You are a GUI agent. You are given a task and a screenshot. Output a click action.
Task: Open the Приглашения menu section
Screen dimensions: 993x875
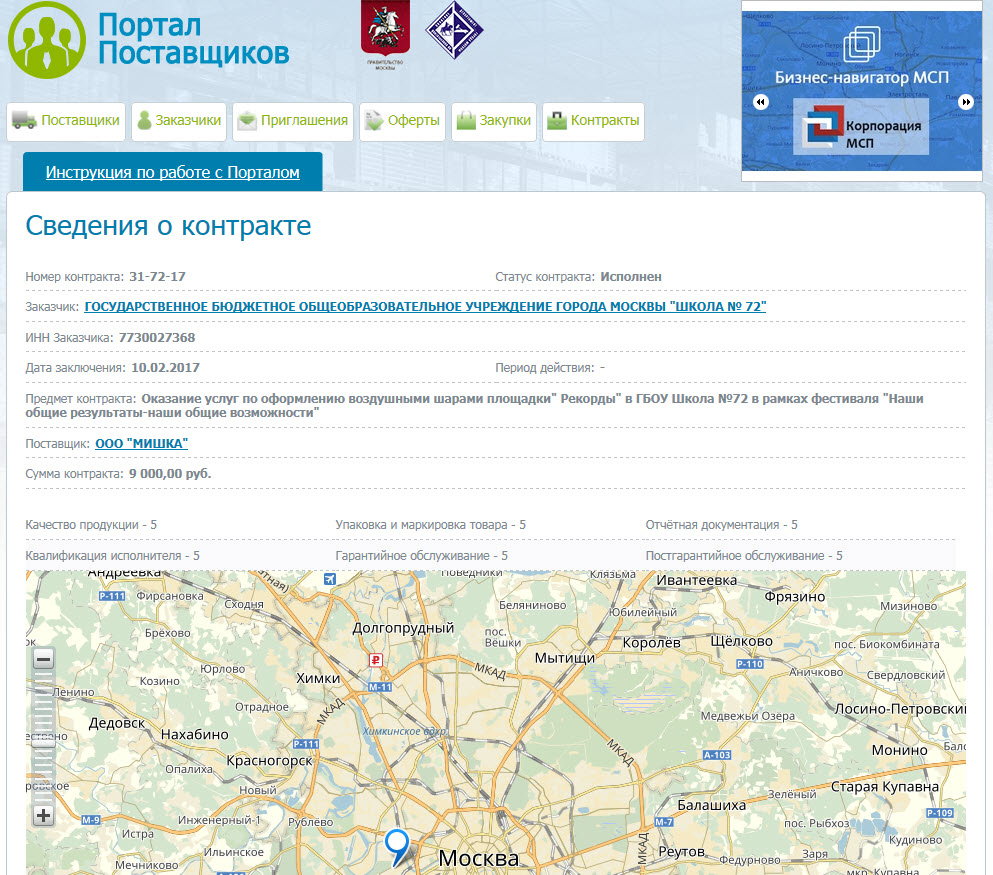[x=292, y=122]
